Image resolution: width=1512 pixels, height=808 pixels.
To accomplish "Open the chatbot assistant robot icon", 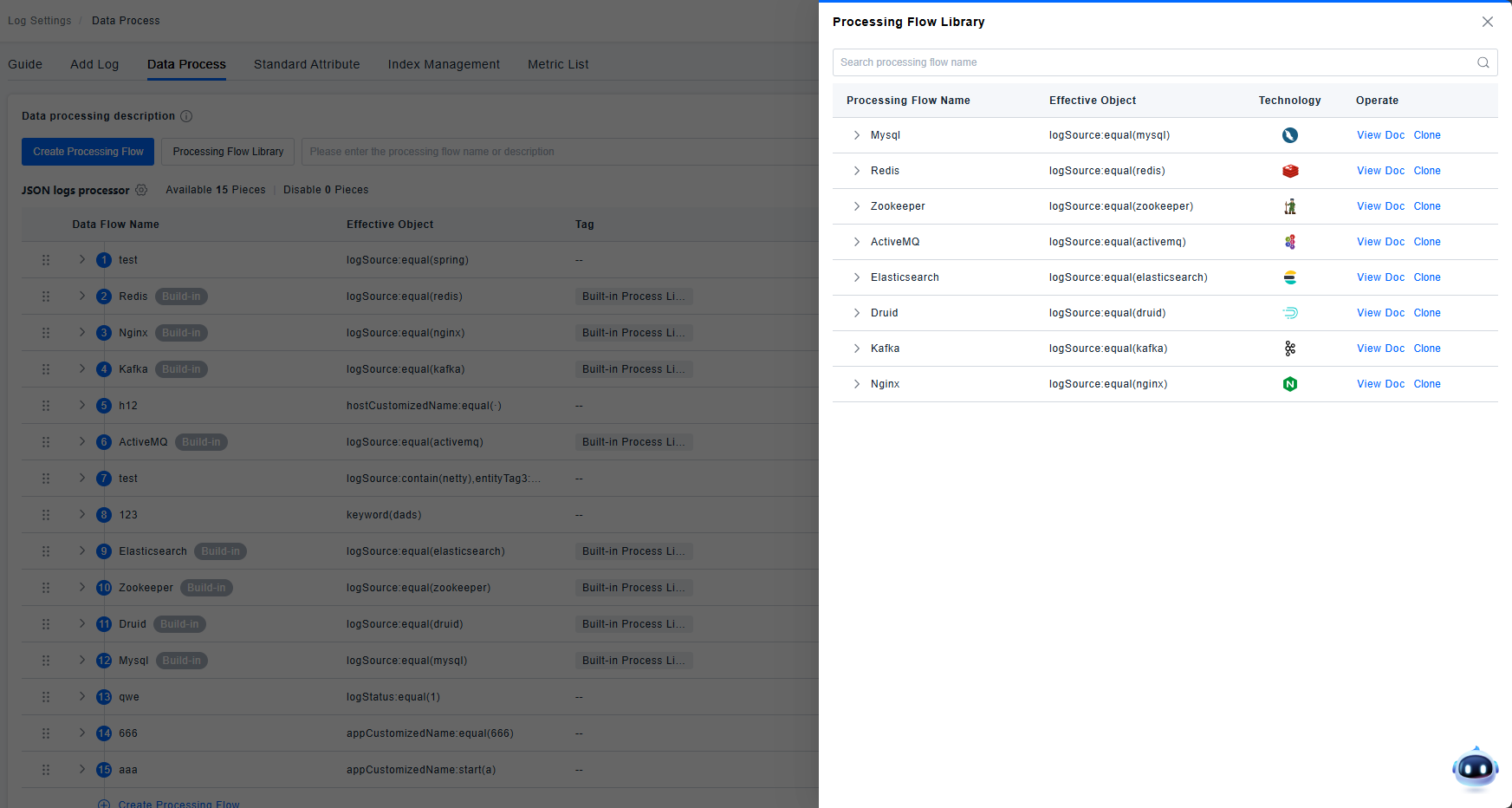I will (1475, 768).
